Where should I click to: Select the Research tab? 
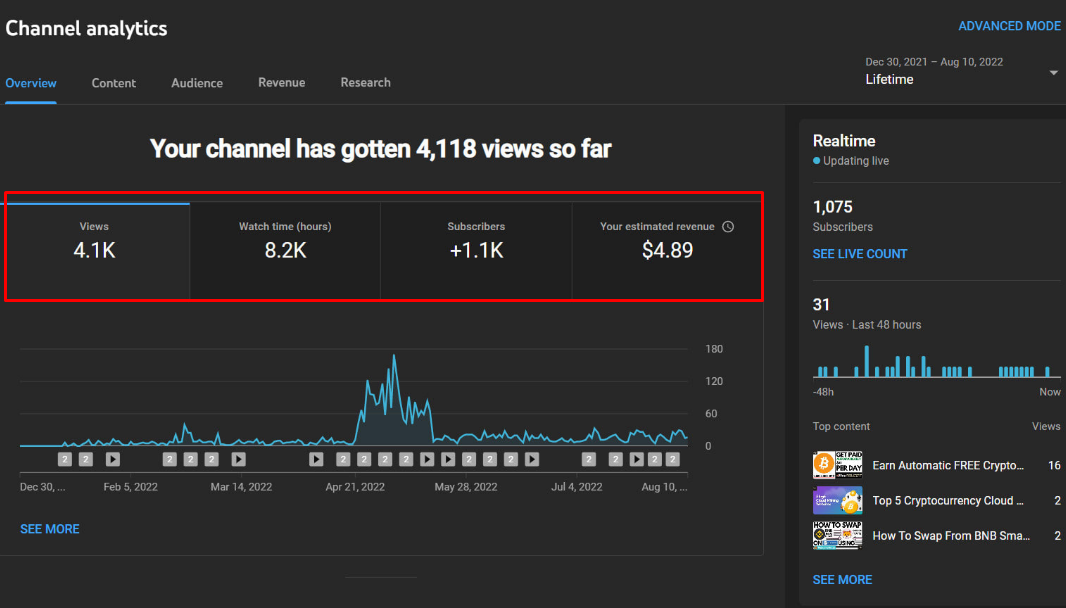pyautogui.click(x=365, y=83)
